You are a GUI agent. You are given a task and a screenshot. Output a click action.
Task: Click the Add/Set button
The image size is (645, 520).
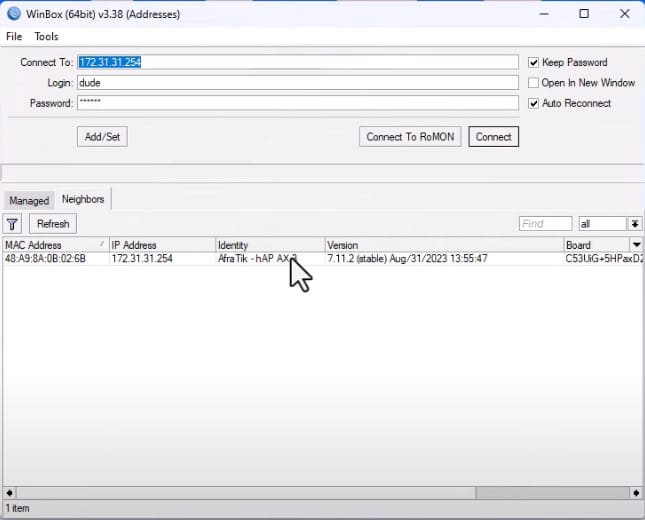tap(102, 137)
